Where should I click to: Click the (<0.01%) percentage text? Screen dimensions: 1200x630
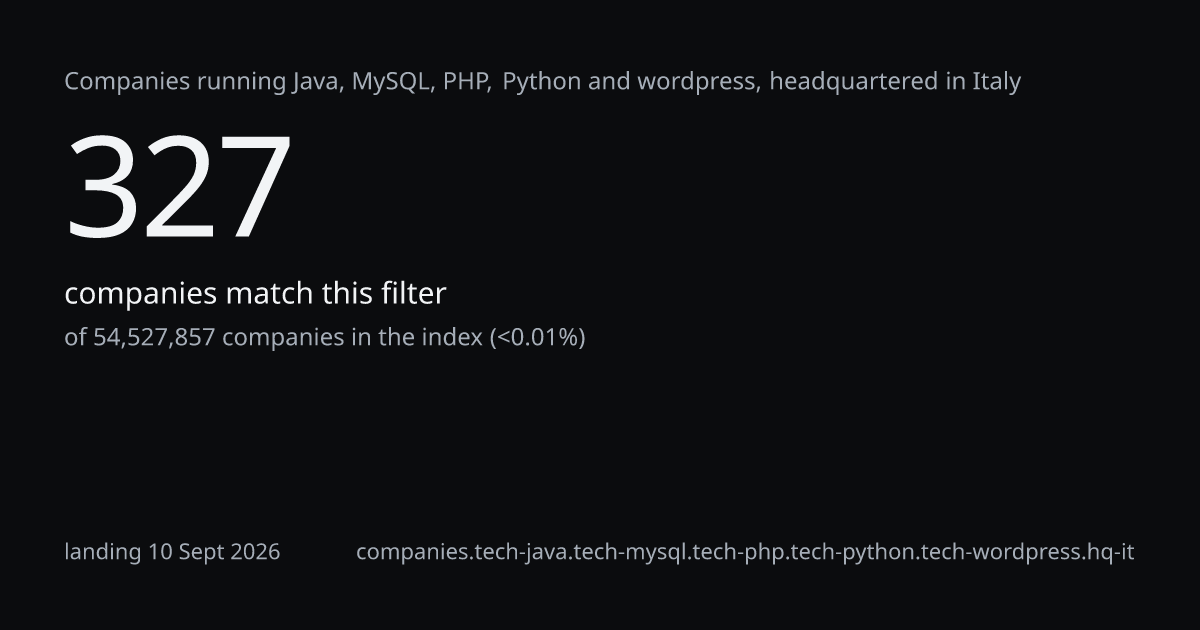coord(537,338)
